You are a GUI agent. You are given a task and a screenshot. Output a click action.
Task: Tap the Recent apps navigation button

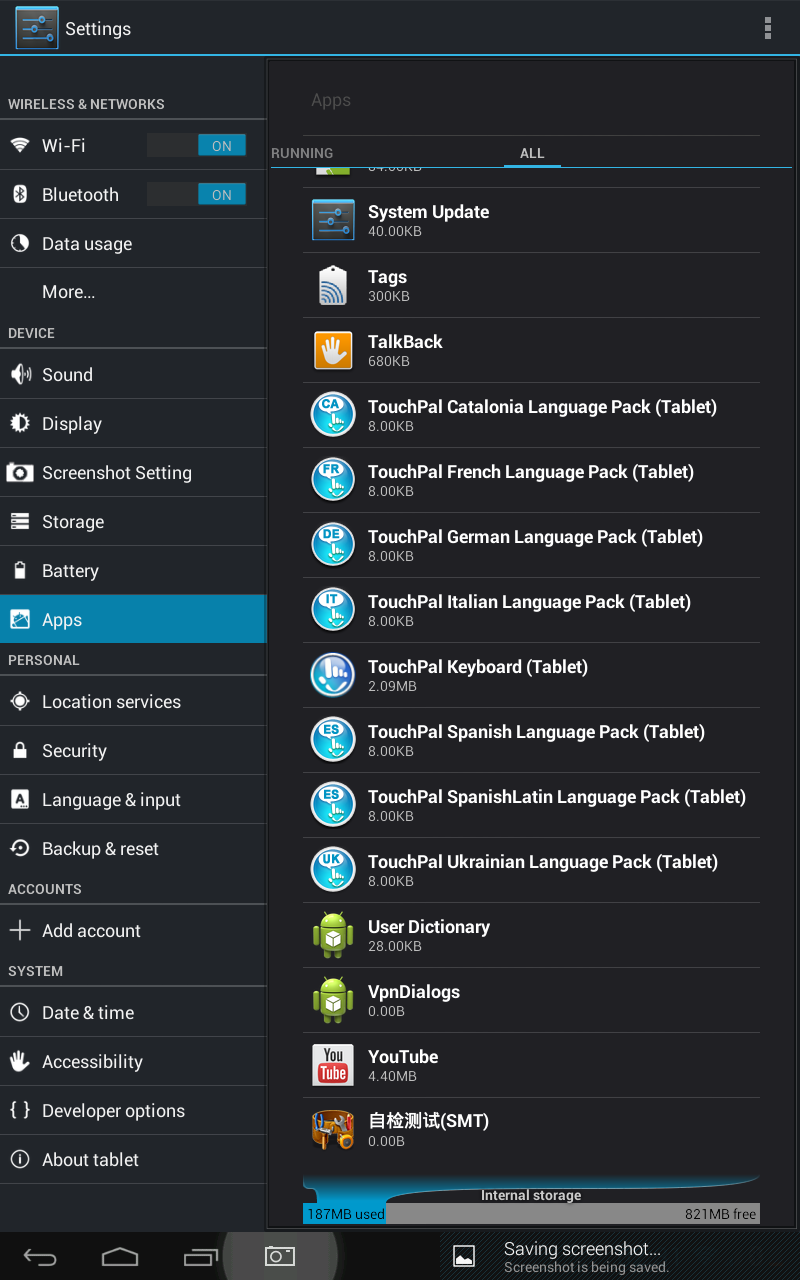point(200,1257)
